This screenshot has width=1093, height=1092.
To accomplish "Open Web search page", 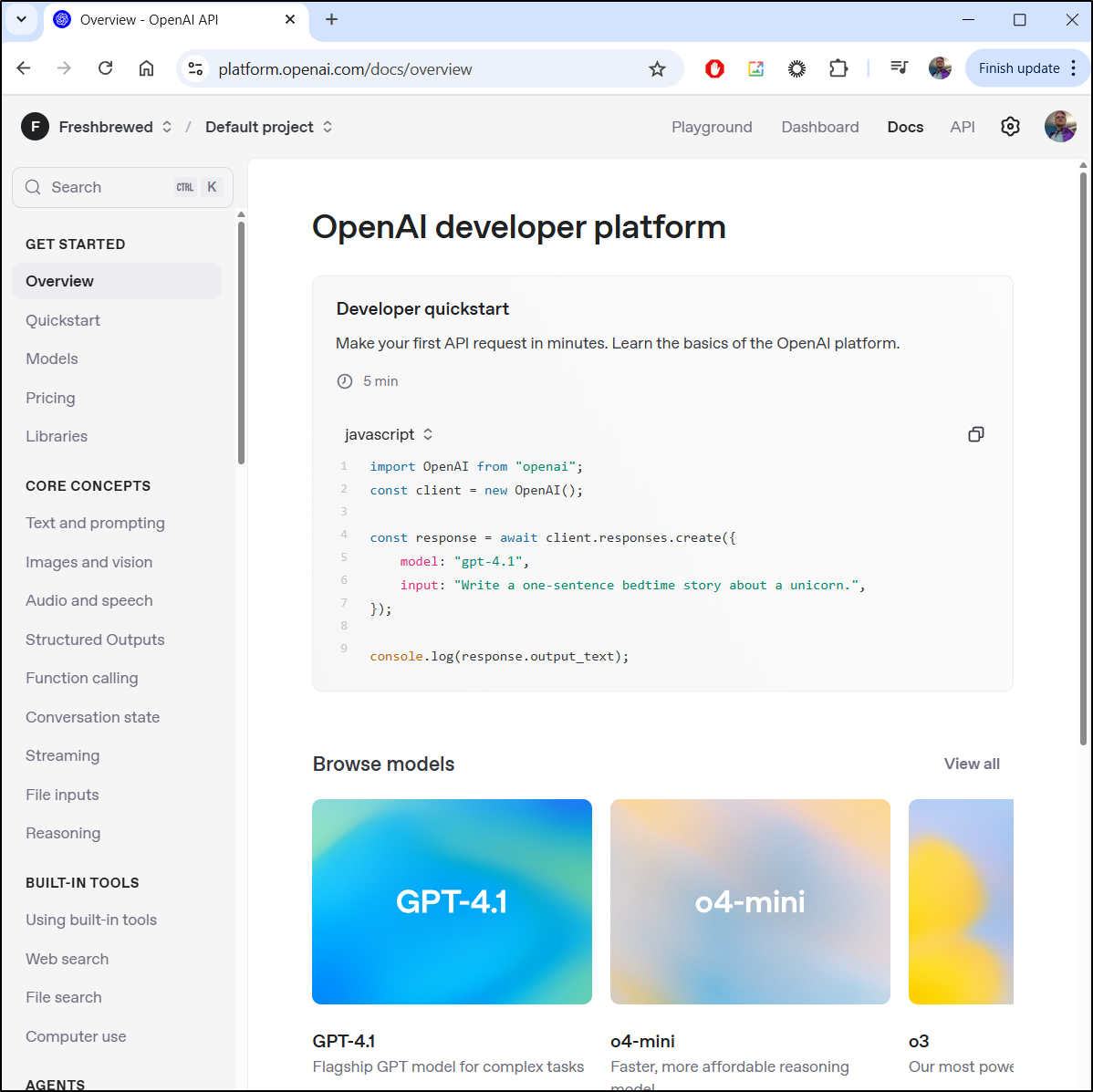I will click(67, 959).
